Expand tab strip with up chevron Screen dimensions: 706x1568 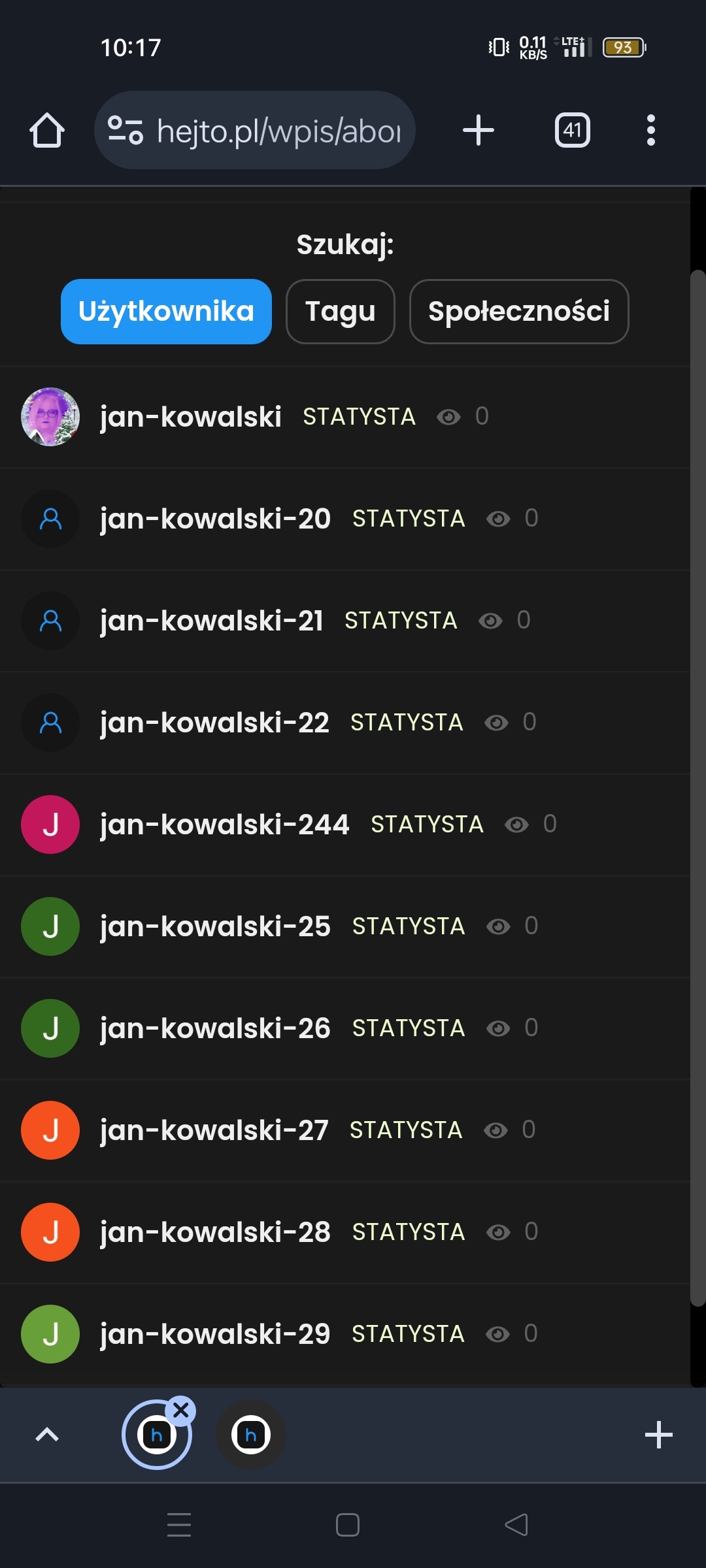point(47,1435)
